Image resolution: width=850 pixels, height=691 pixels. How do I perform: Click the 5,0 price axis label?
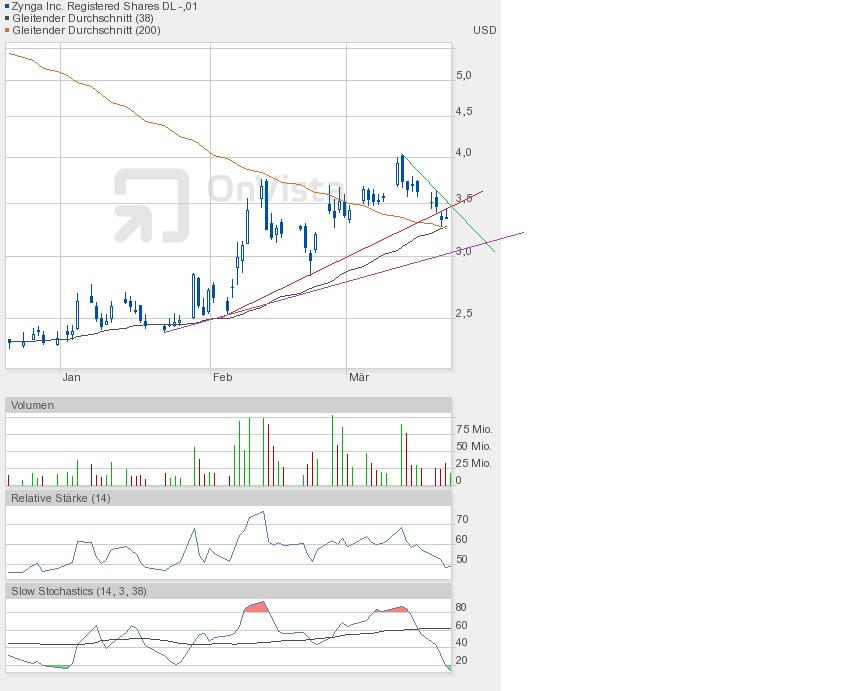(463, 75)
